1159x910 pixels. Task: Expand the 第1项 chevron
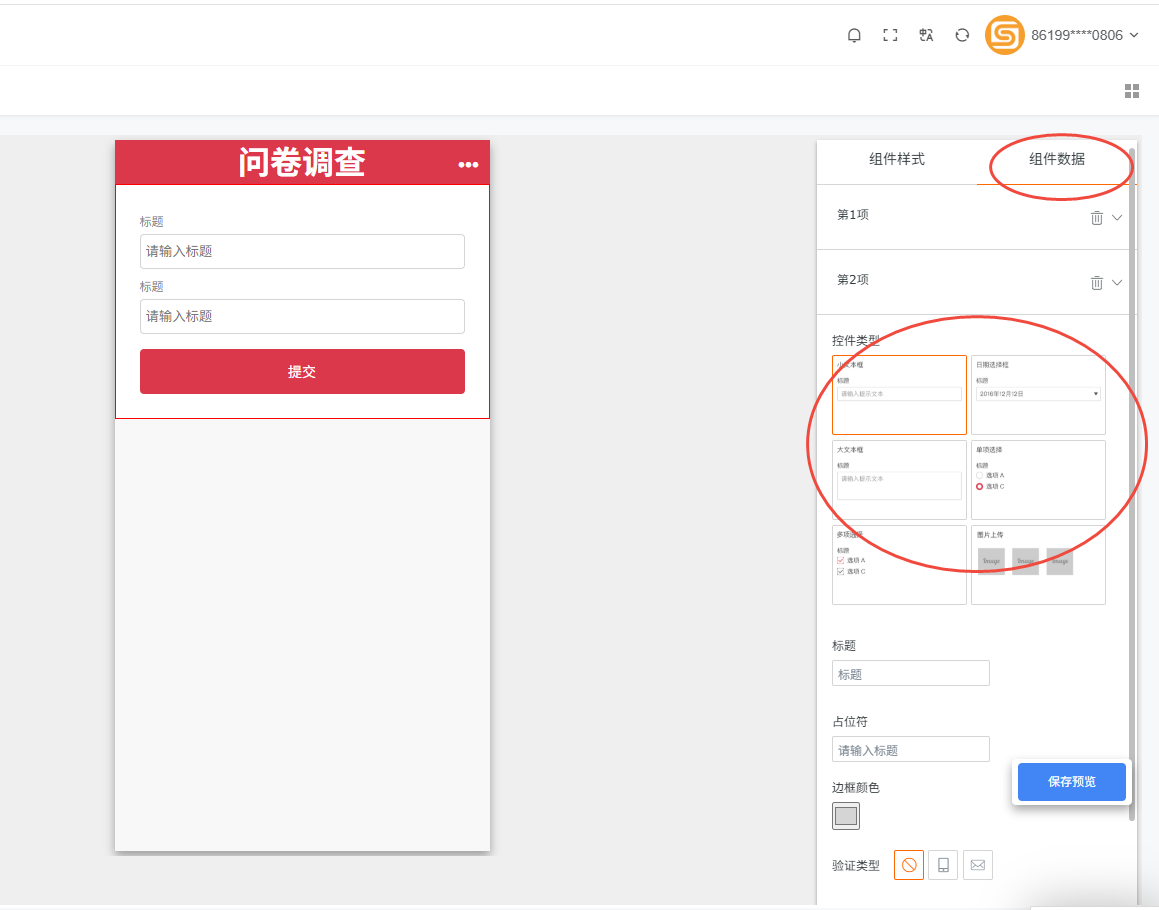pos(1117,218)
